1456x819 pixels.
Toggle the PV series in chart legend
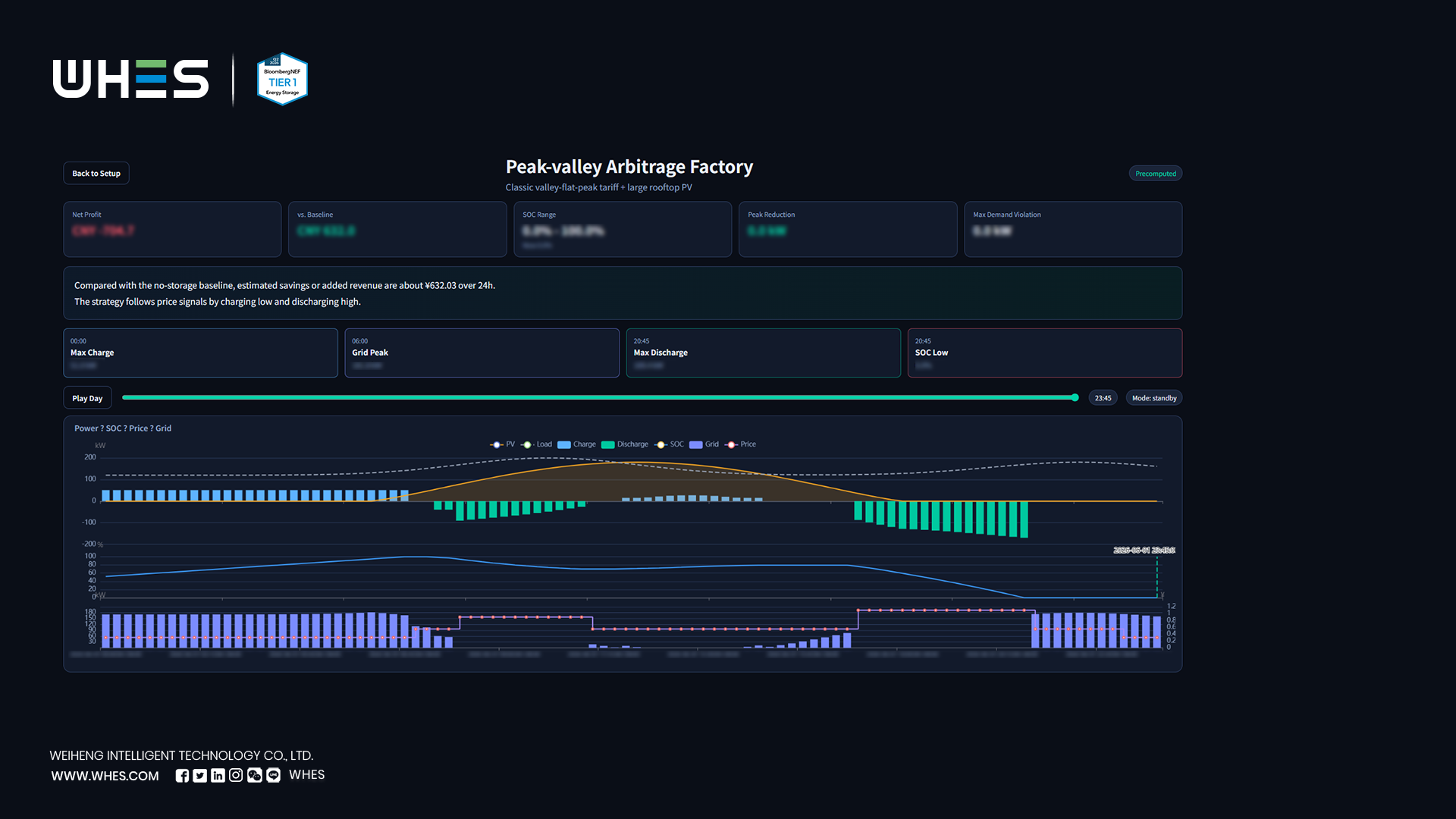[x=502, y=444]
